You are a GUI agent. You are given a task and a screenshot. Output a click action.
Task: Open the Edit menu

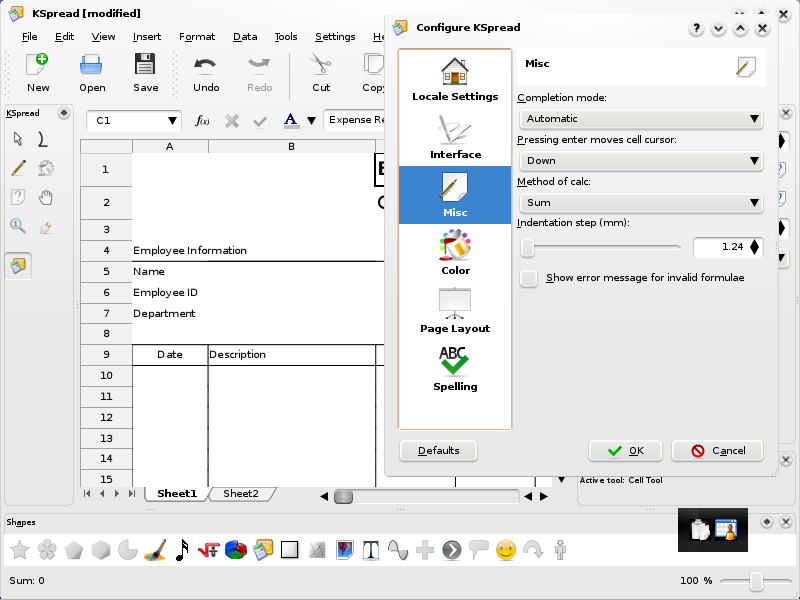pos(64,37)
